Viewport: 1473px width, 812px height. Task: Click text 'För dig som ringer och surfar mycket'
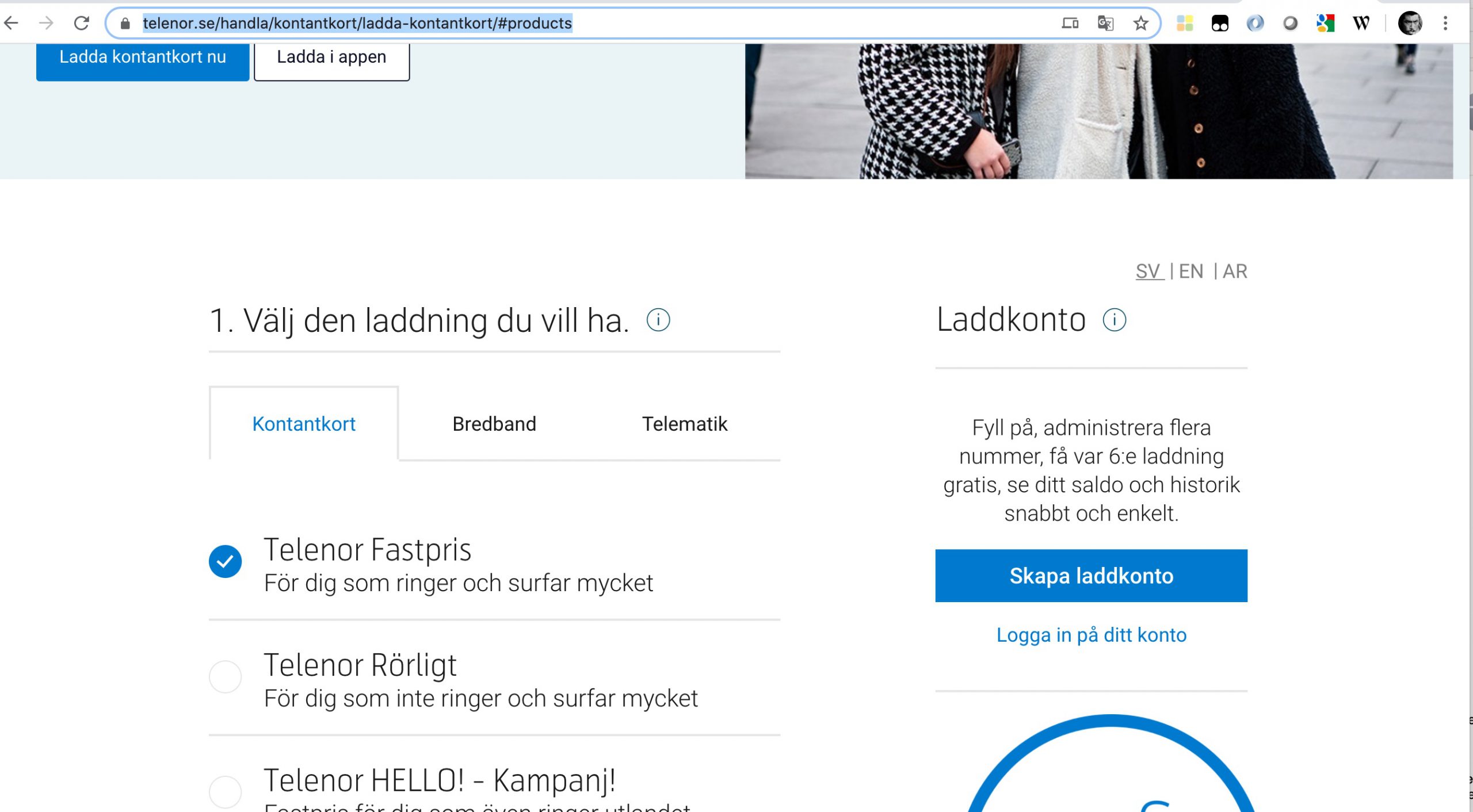click(x=459, y=583)
